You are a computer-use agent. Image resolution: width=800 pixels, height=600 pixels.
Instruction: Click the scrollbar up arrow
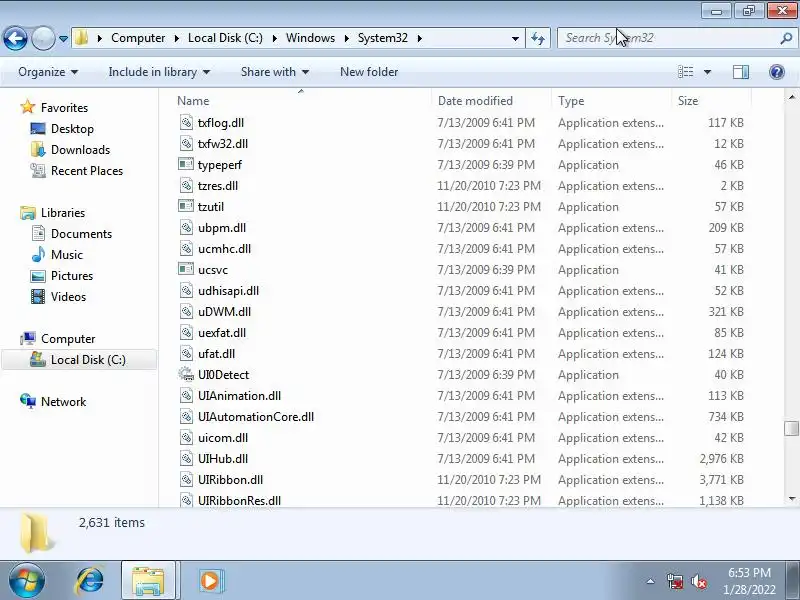coord(791,97)
